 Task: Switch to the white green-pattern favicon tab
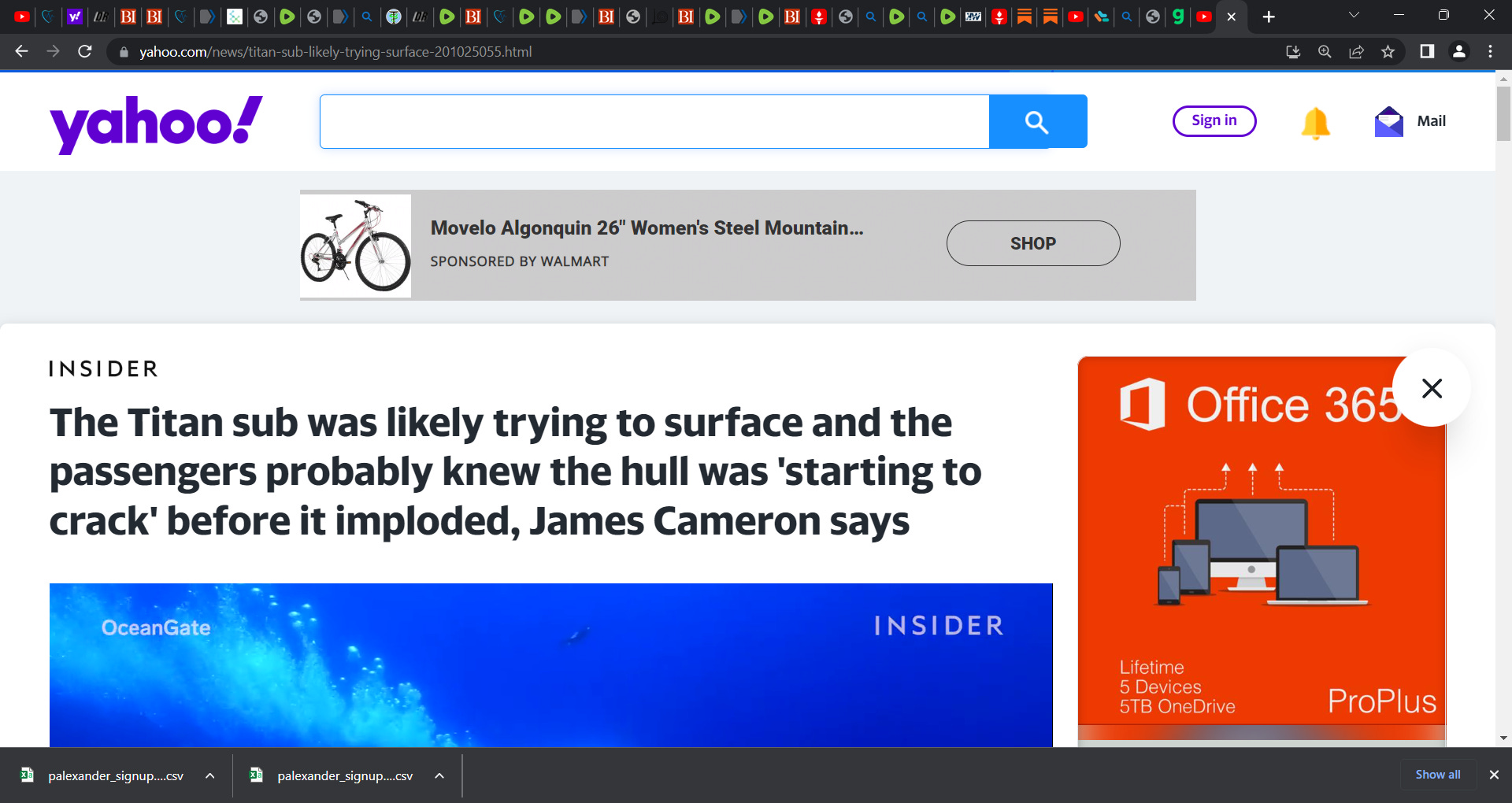coord(235,17)
